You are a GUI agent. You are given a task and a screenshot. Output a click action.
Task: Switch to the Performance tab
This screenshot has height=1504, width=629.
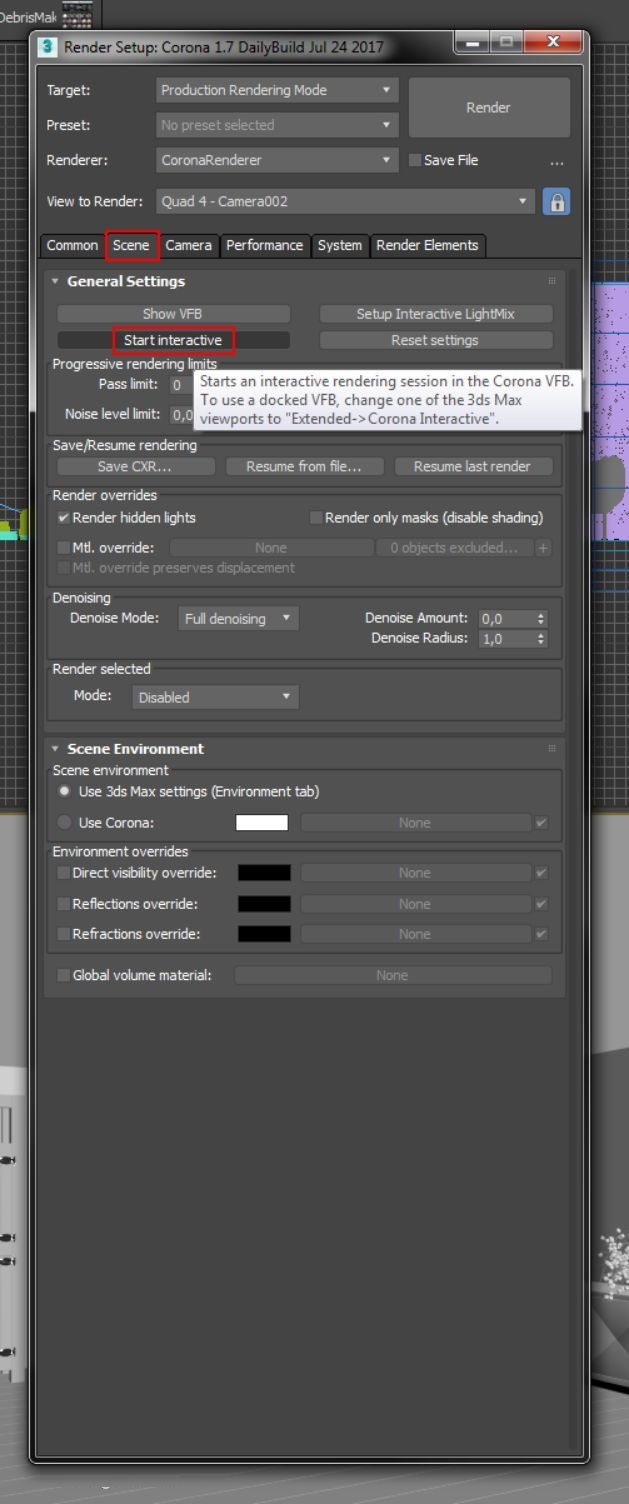coord(264,245)
